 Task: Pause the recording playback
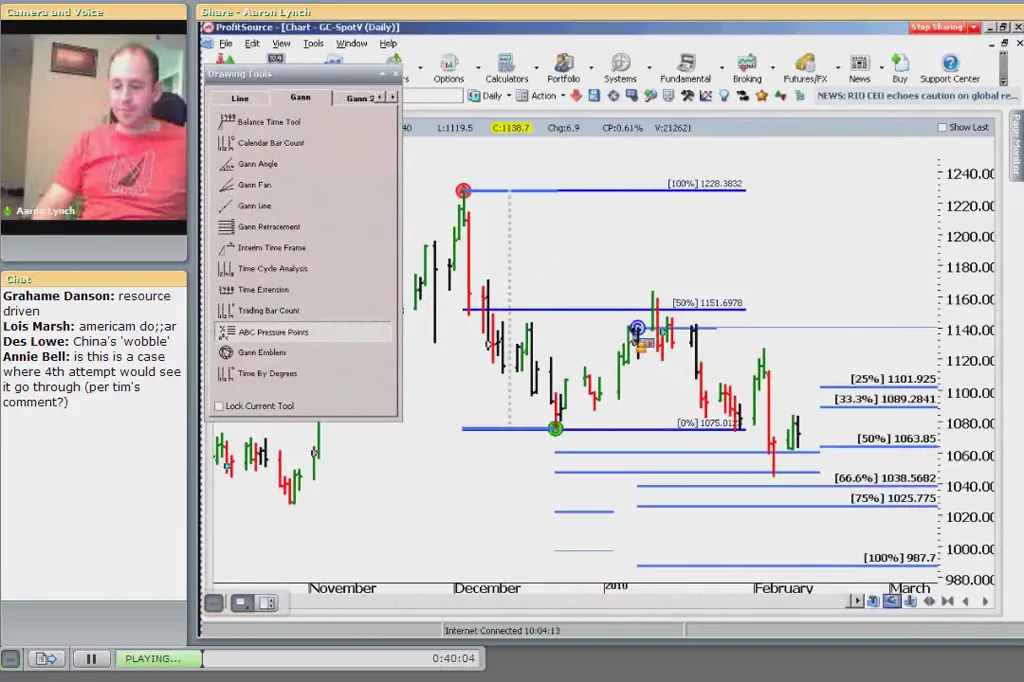point(91,658)
